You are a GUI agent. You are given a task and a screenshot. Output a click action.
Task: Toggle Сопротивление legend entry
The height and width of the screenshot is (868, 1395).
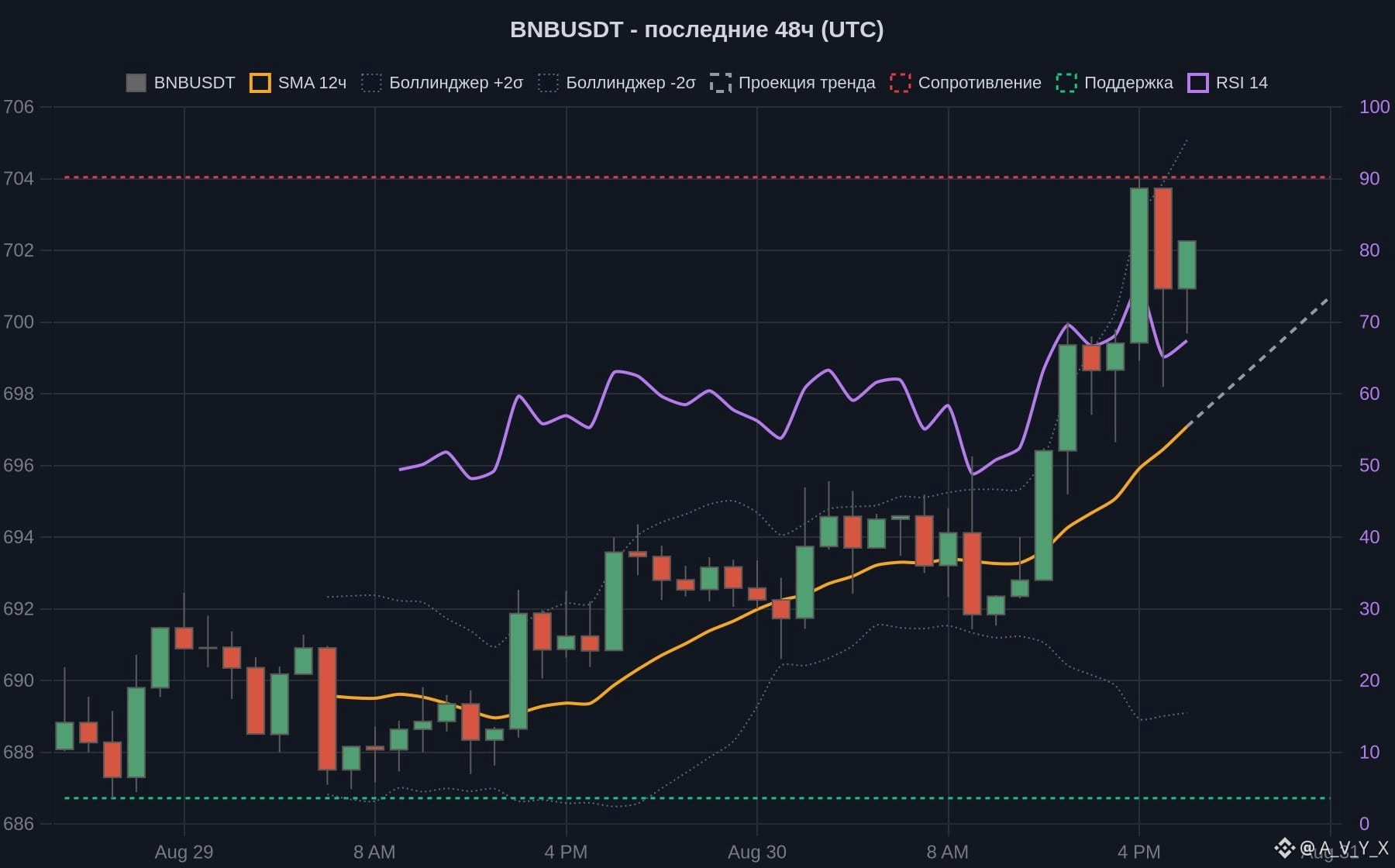point(966,83)
